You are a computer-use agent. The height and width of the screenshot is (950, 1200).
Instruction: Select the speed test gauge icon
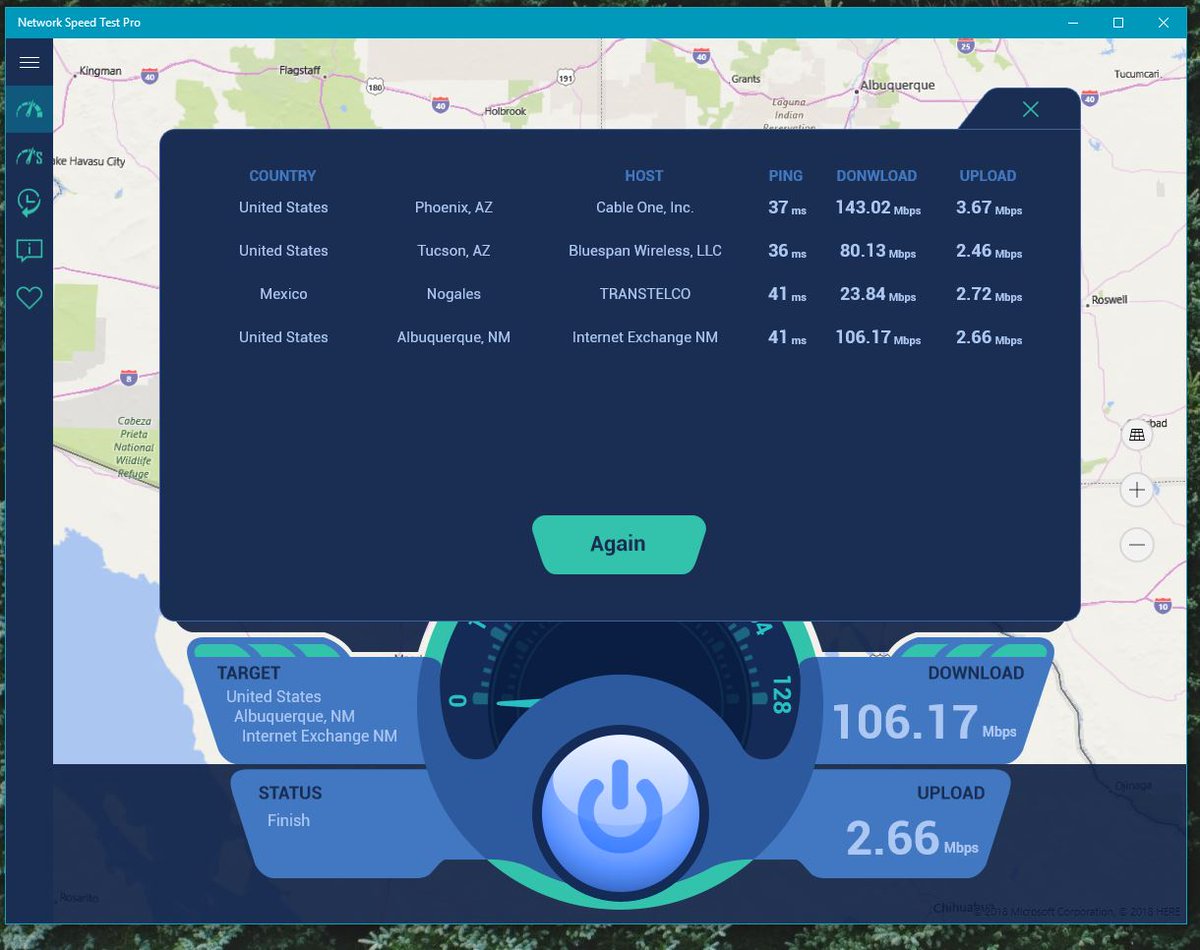pos(29,110)
